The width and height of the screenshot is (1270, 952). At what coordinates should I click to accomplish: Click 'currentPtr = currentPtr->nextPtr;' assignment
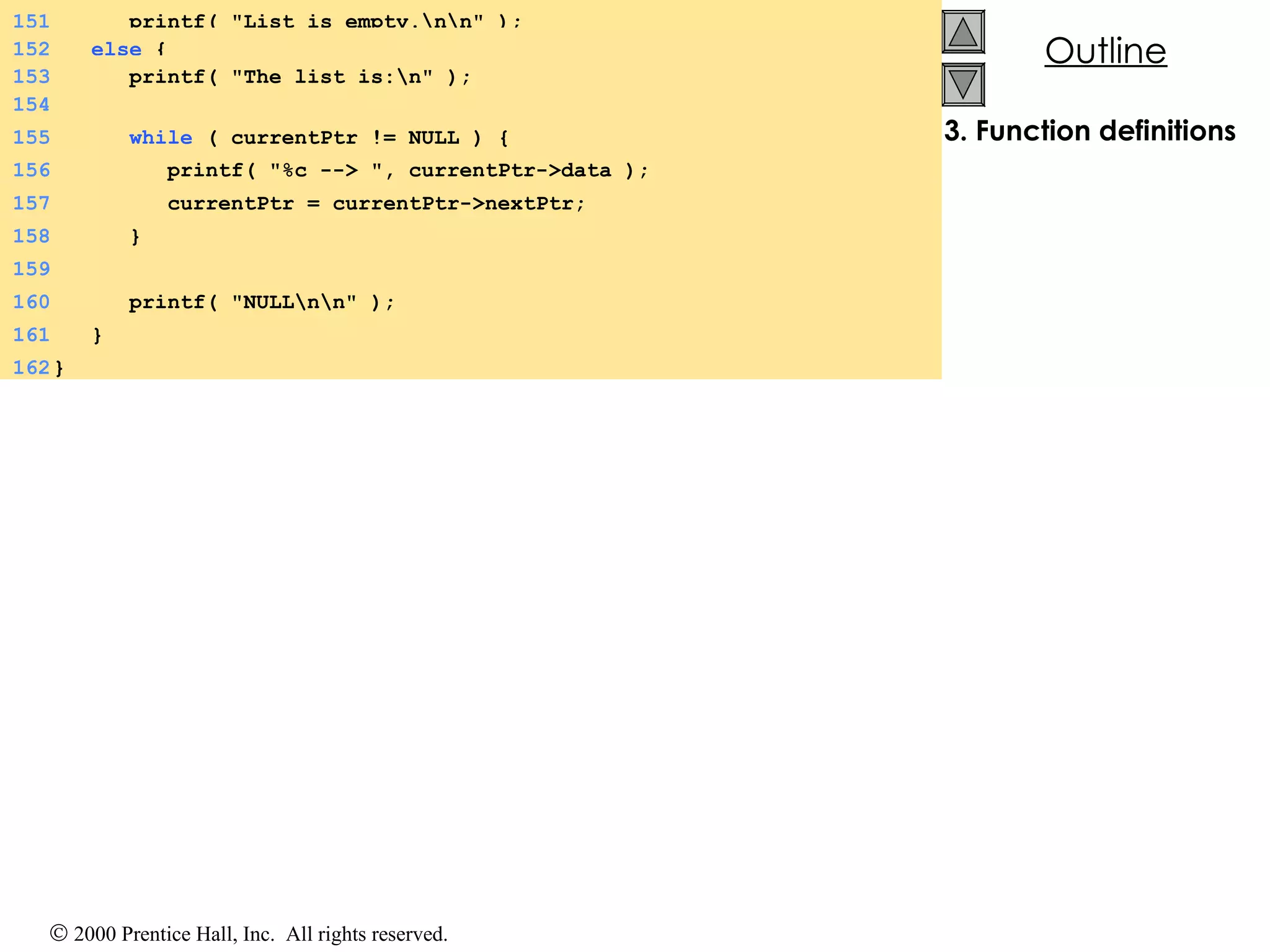pyautogui.click(x=376, y=203)
